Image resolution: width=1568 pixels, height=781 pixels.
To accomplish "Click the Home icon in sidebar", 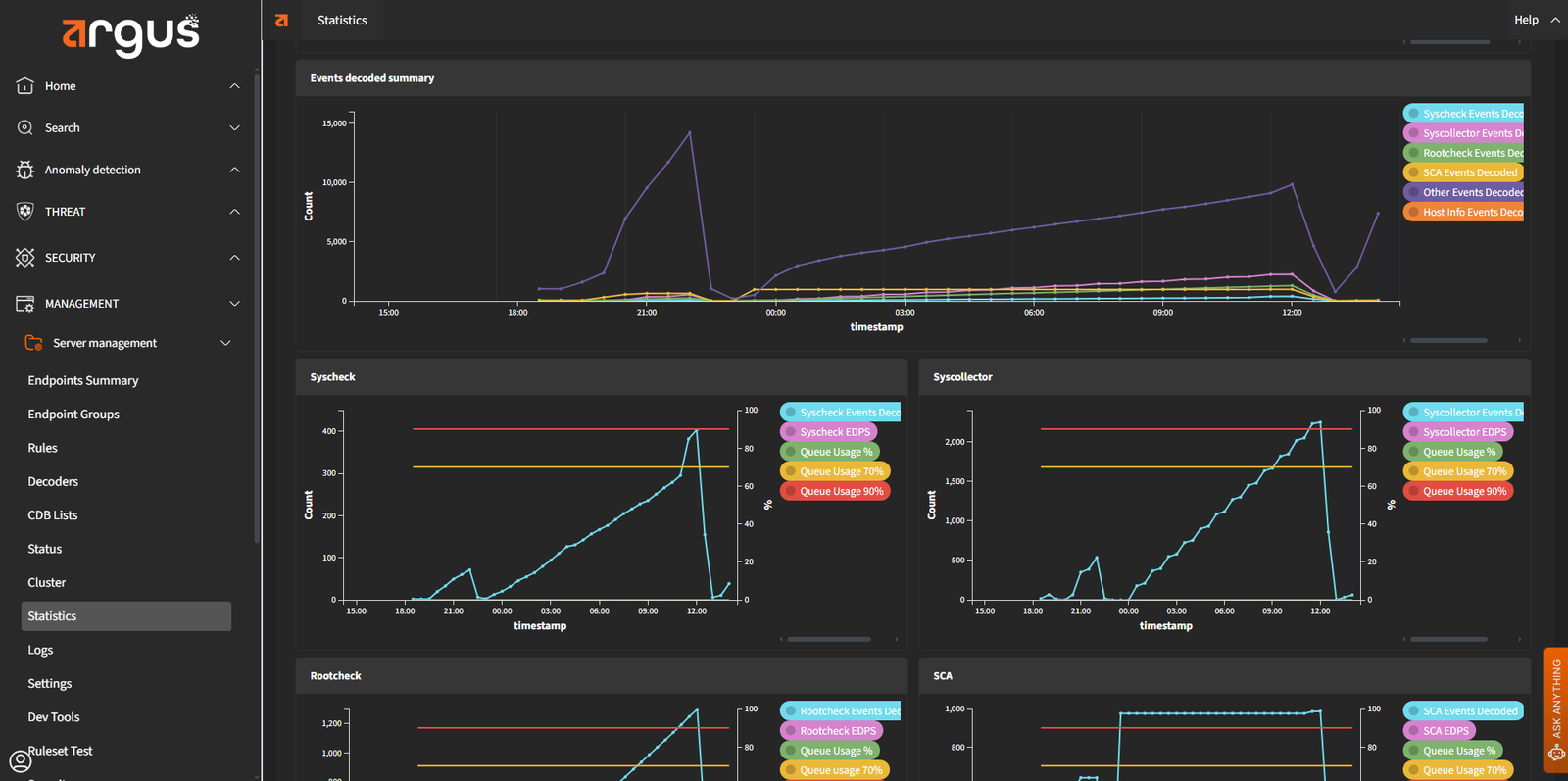I will pos(25,86).
